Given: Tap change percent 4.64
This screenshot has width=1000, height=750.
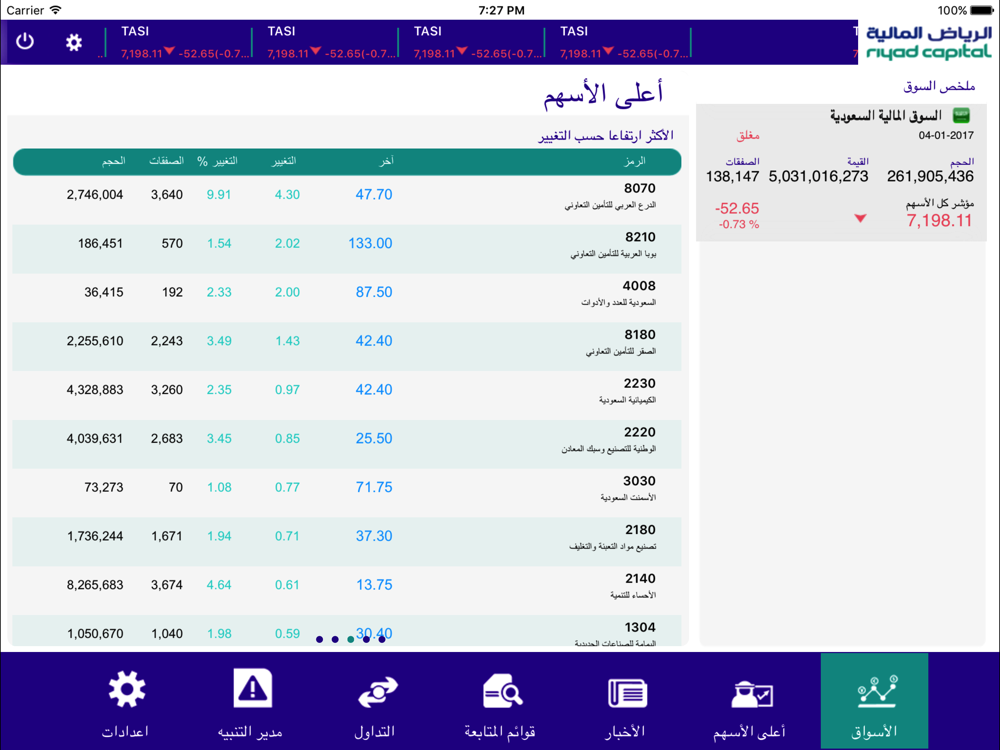Looking at the screenshot, I should (x=219, y=585).
